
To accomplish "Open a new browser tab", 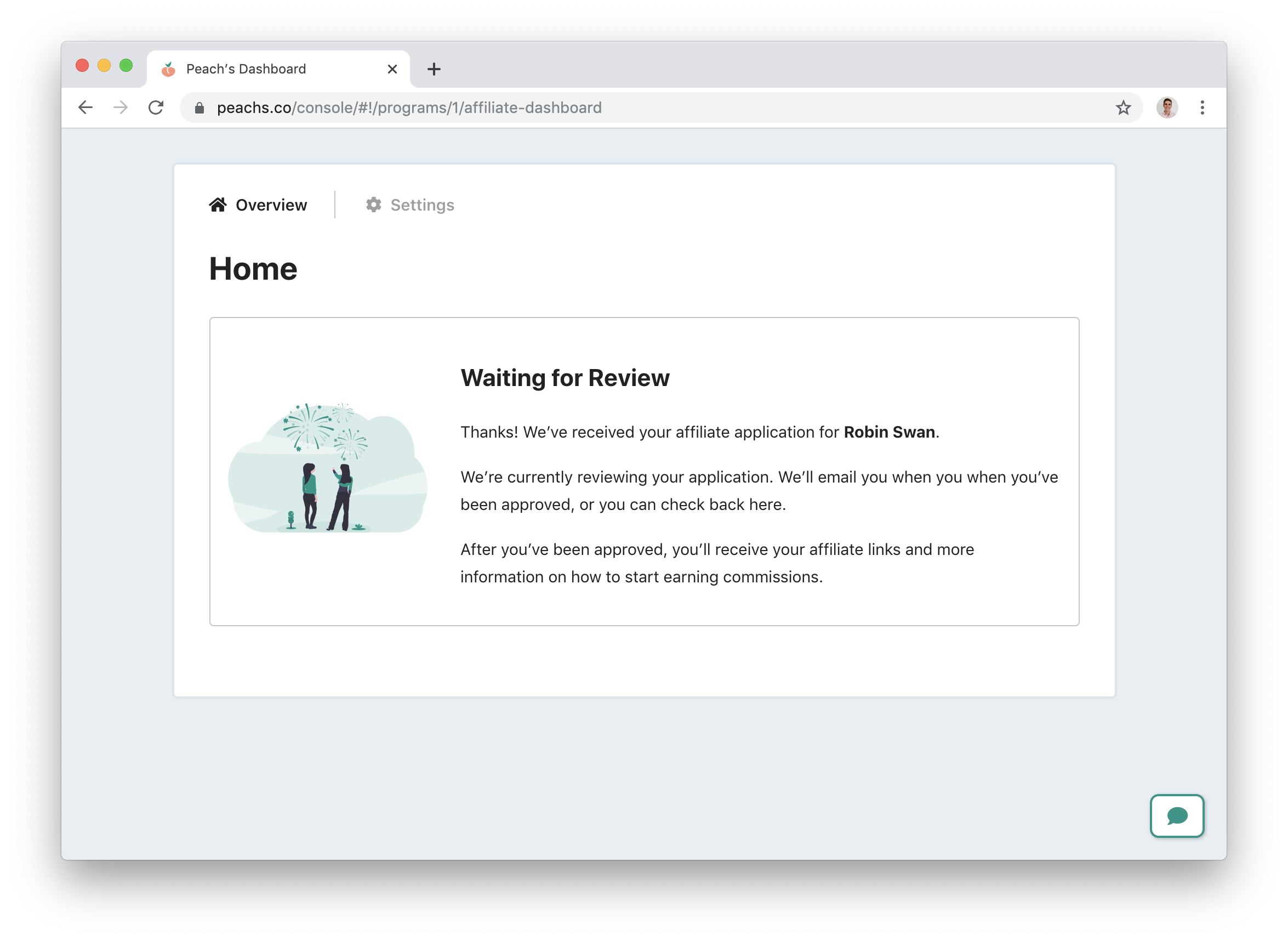I will point(434,70).
